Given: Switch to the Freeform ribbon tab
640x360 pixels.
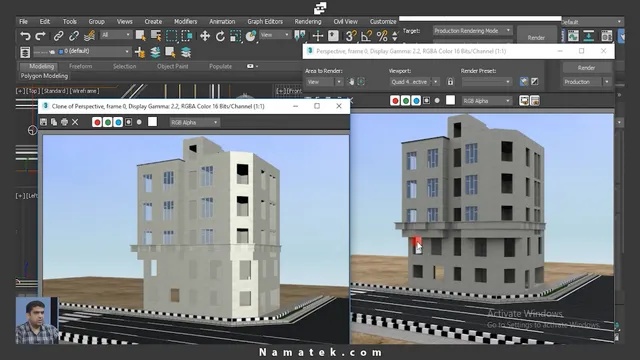Looking at the screenshot, I should click(x=80, y=66).
